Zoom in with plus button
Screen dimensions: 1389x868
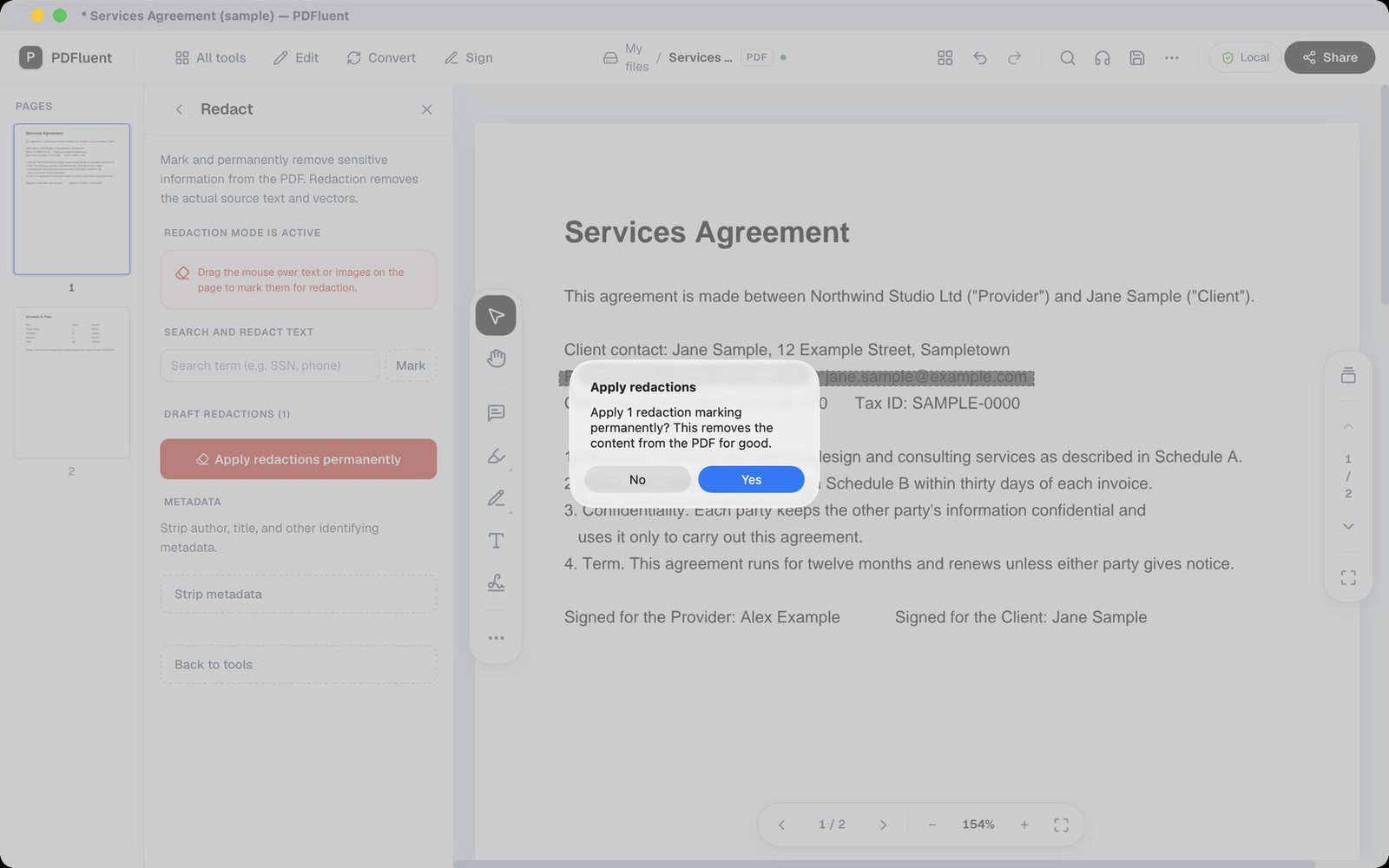click(1024, 825)
